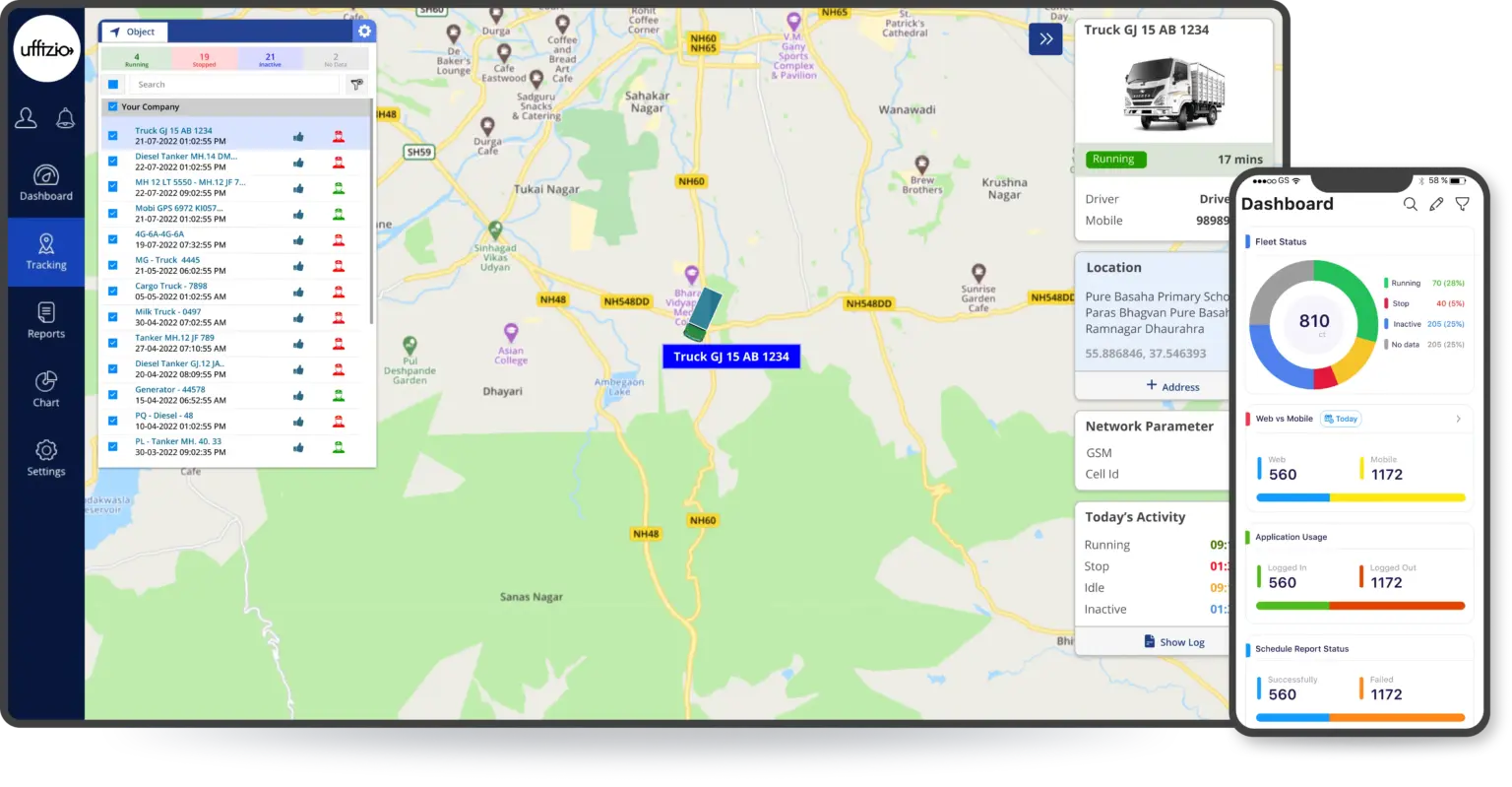
Task: Expand the Web vs Mobile chevron arrow
Action: pos(1458,419)
